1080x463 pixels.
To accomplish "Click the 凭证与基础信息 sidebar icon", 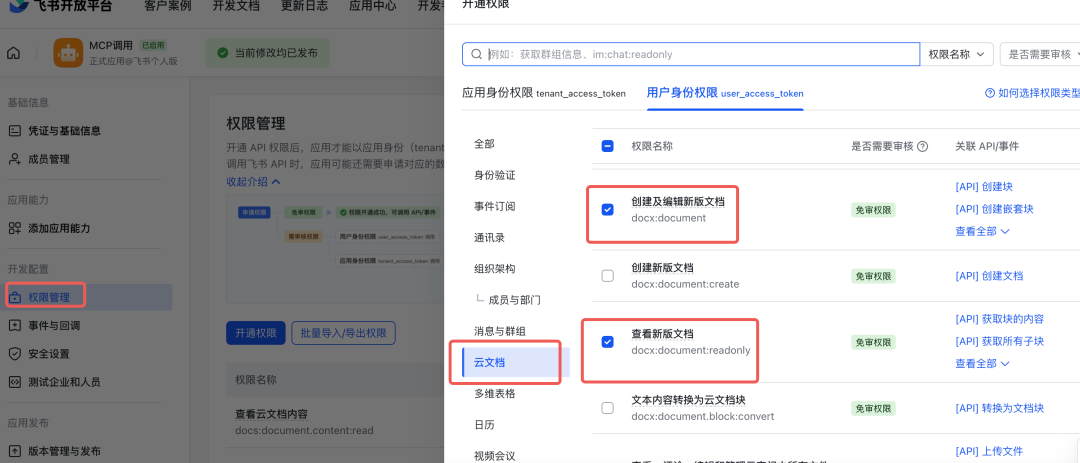I will click(x=14, y=131).
